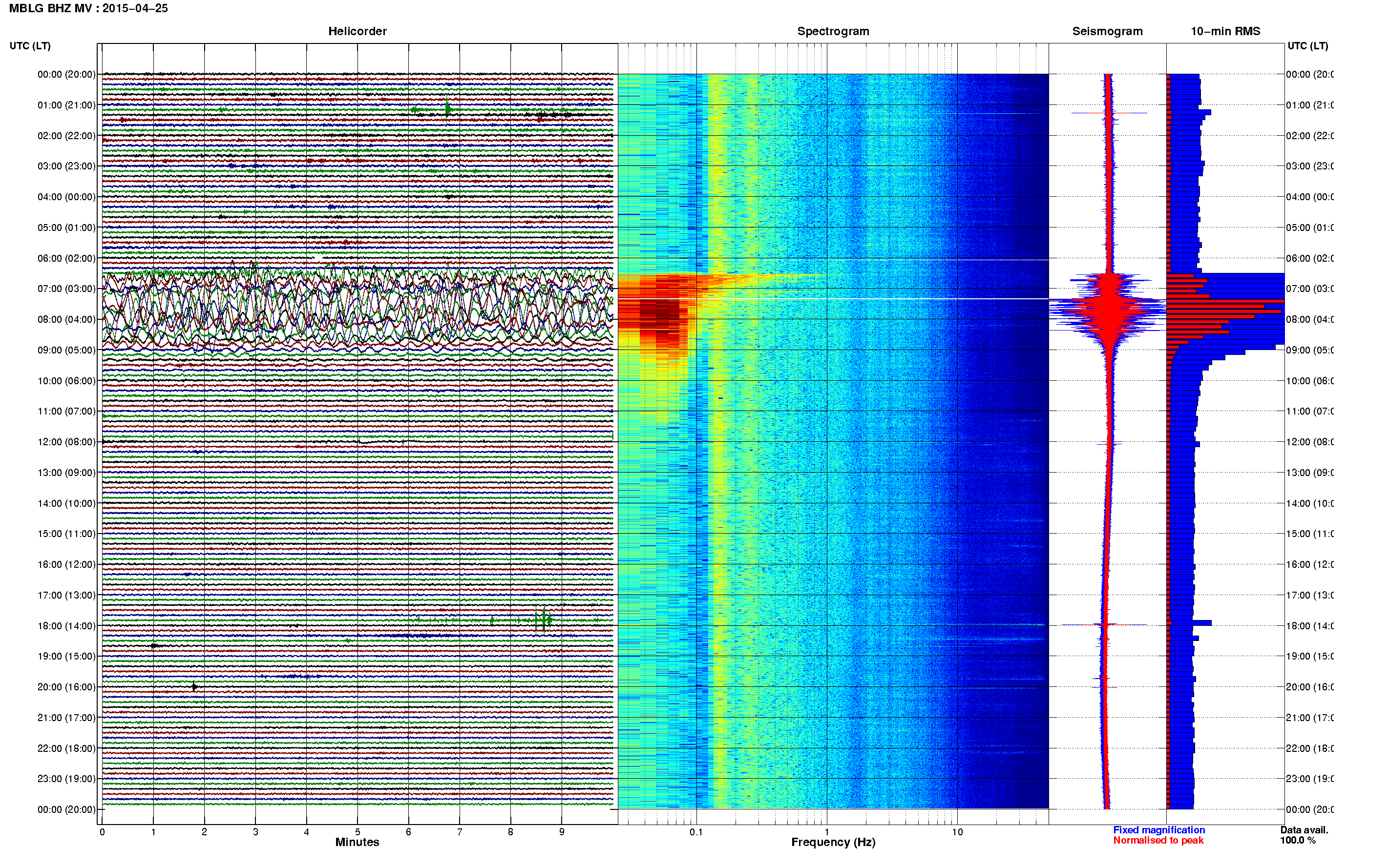Image resolution: width=1389 pixels, height=868 pixels.
Task: Click the title 'MBLG BHZ MV : 2015-04-25'
Action: [88, 9]
